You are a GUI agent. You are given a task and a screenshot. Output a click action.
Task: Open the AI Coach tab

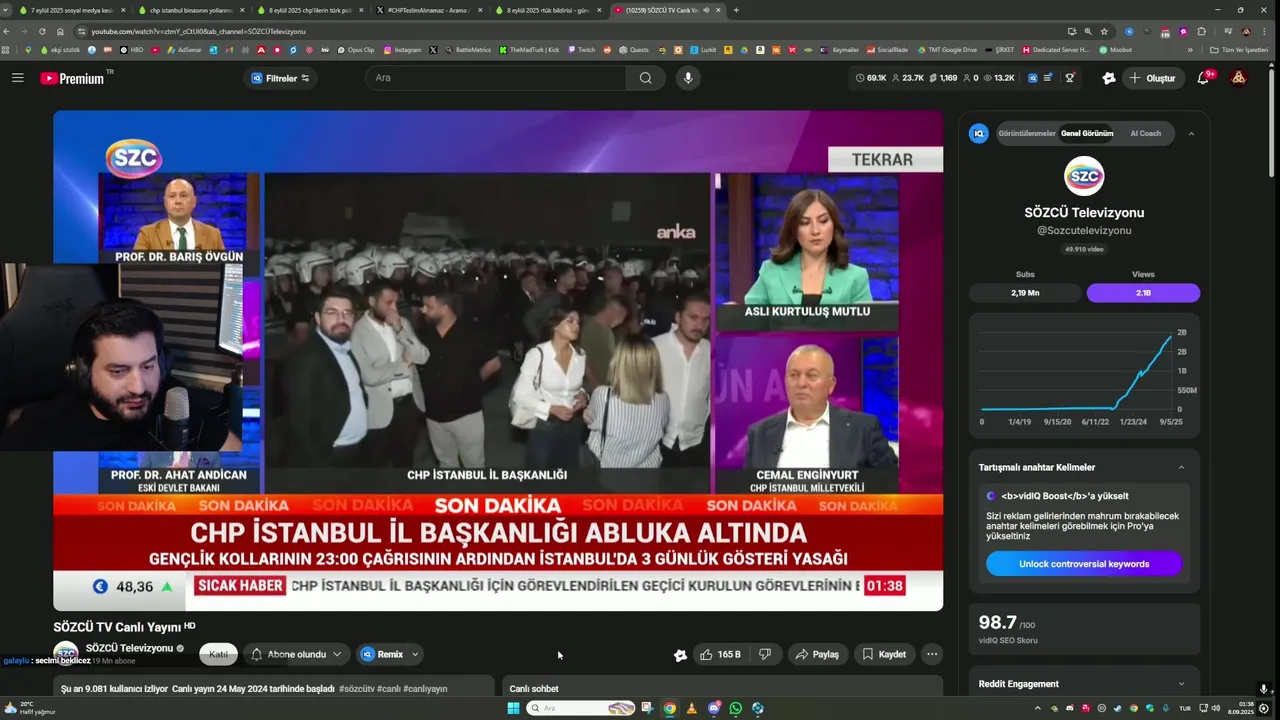tap(1146, 133)
